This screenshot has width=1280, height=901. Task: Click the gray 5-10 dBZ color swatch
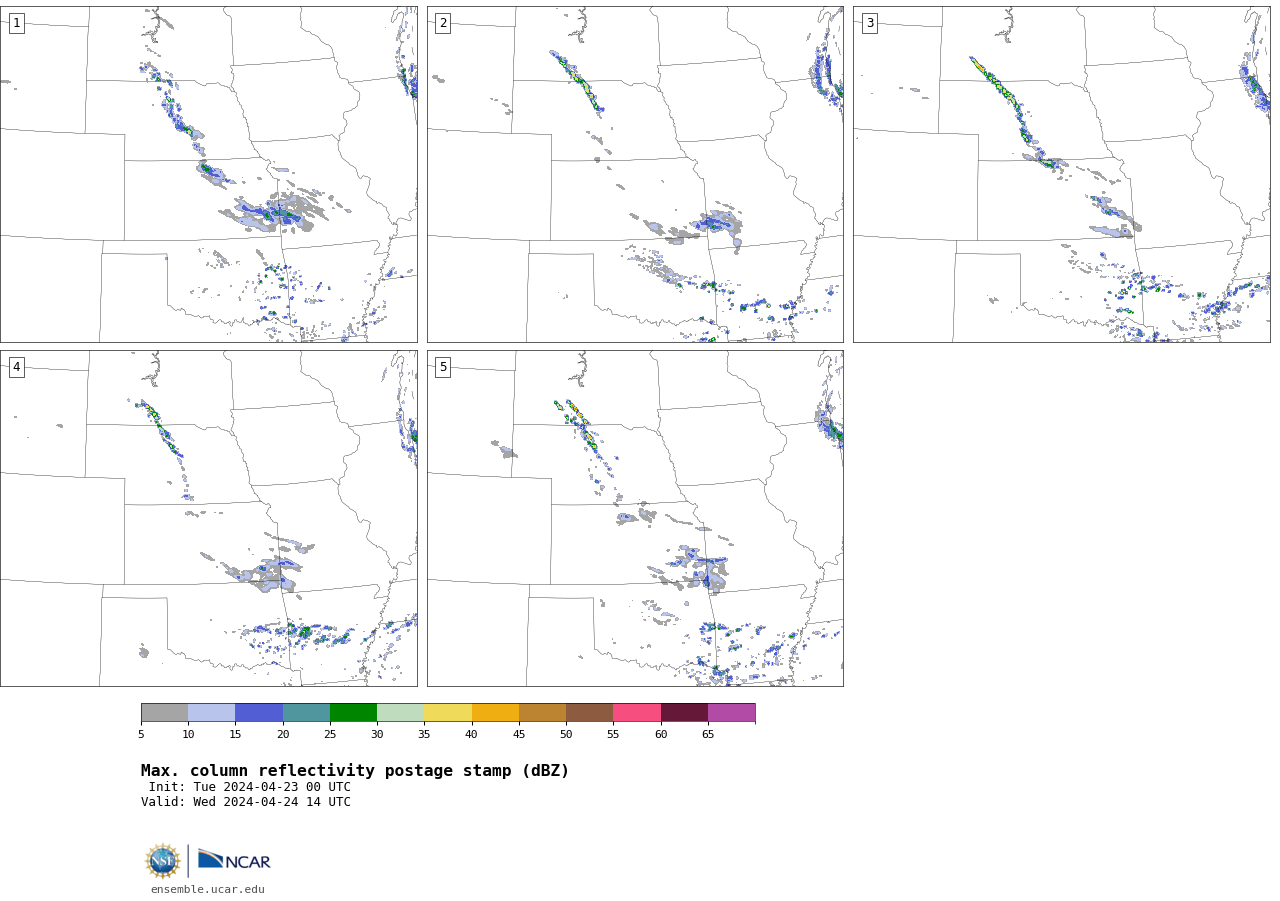pos(164,712)
